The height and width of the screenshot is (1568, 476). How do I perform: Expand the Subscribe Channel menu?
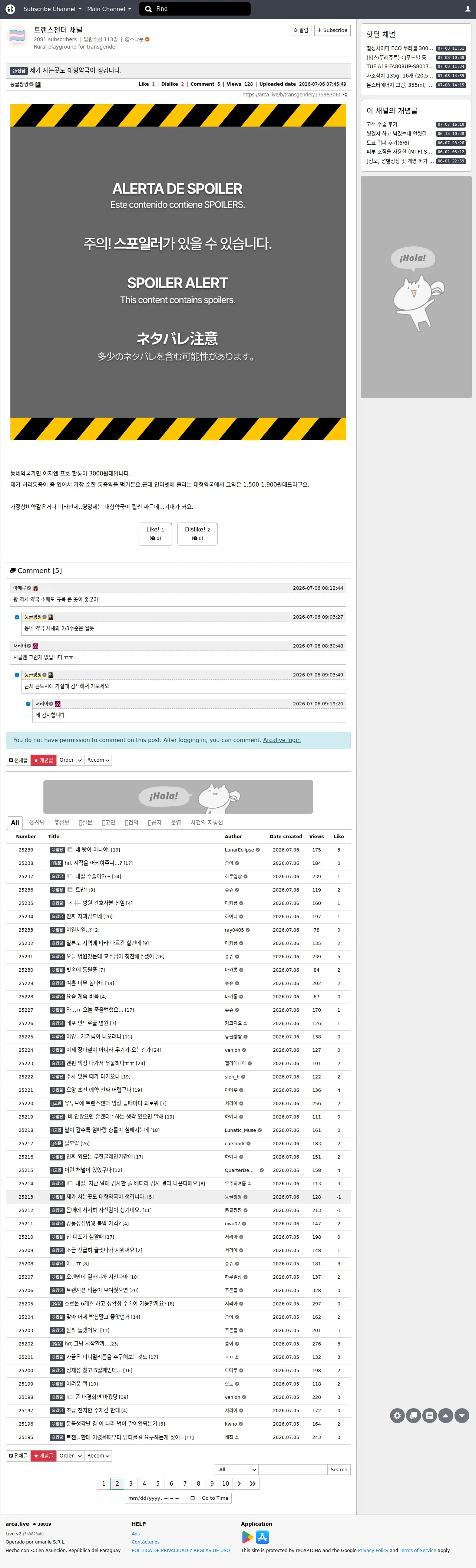point(52,9)
